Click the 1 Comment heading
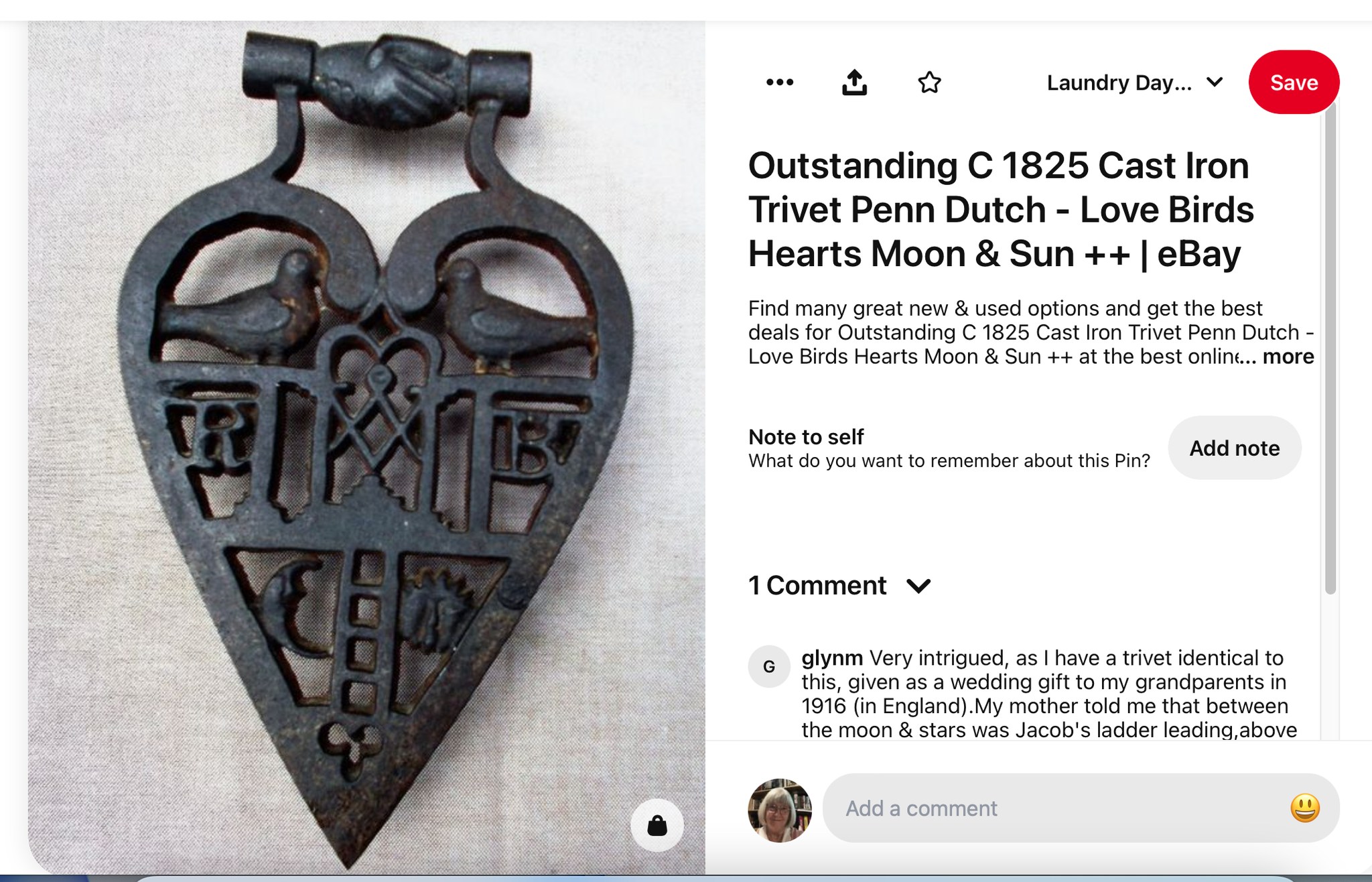Screen dimensions: 1372x882 tap(817, 586)
